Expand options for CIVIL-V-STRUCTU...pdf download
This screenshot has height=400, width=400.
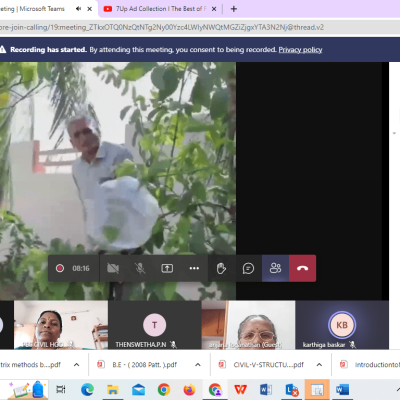319,365
